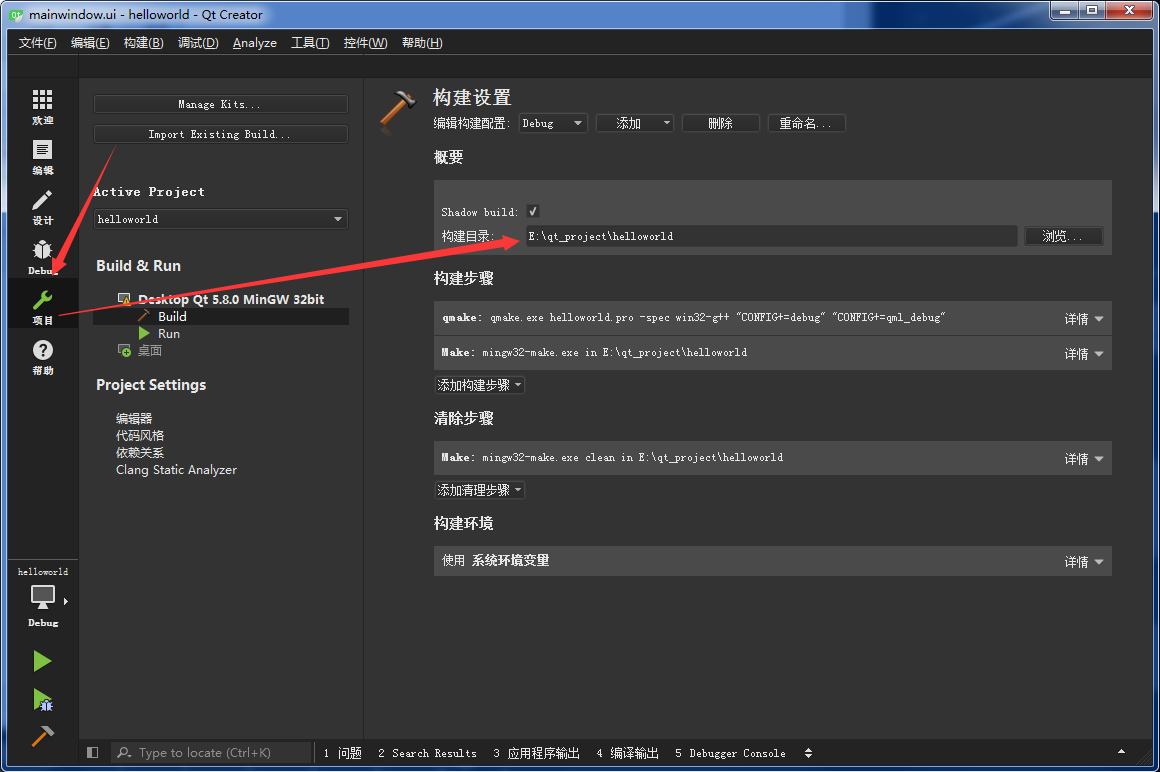Switch to Edit mode icon in sidebar
The width and height of the screenshot is (1160, 772).
[42, 150]
